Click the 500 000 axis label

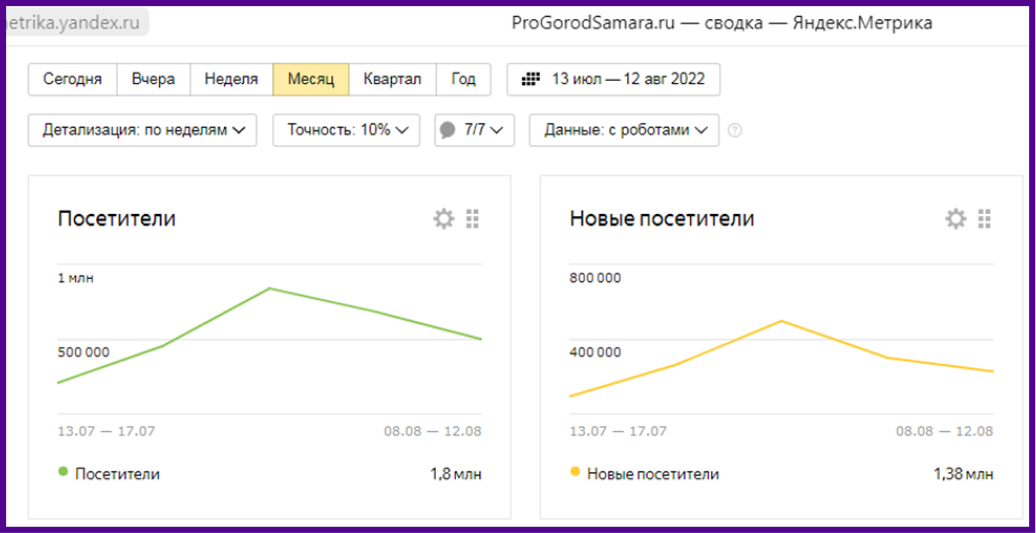click(84, 353)
